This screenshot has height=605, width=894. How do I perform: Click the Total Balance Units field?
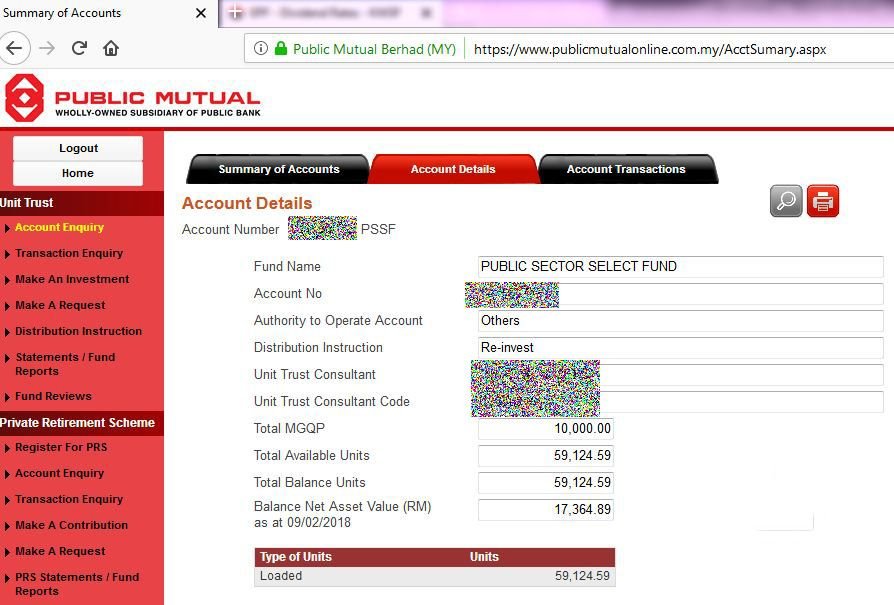(546, 482)
